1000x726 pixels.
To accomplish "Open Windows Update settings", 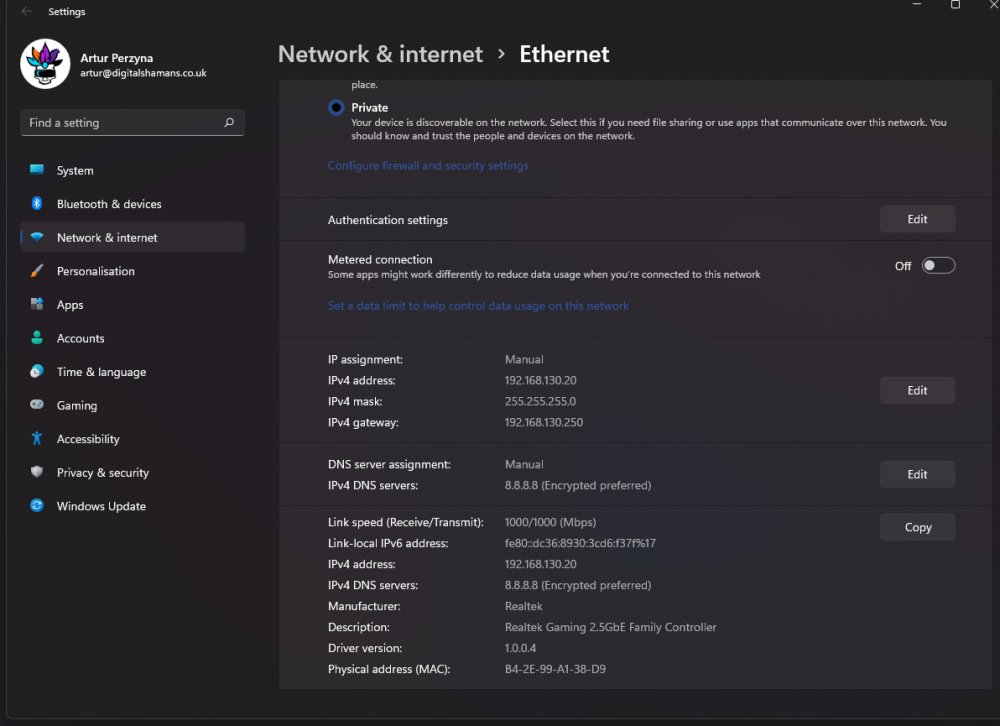I will tap(132, 506).
